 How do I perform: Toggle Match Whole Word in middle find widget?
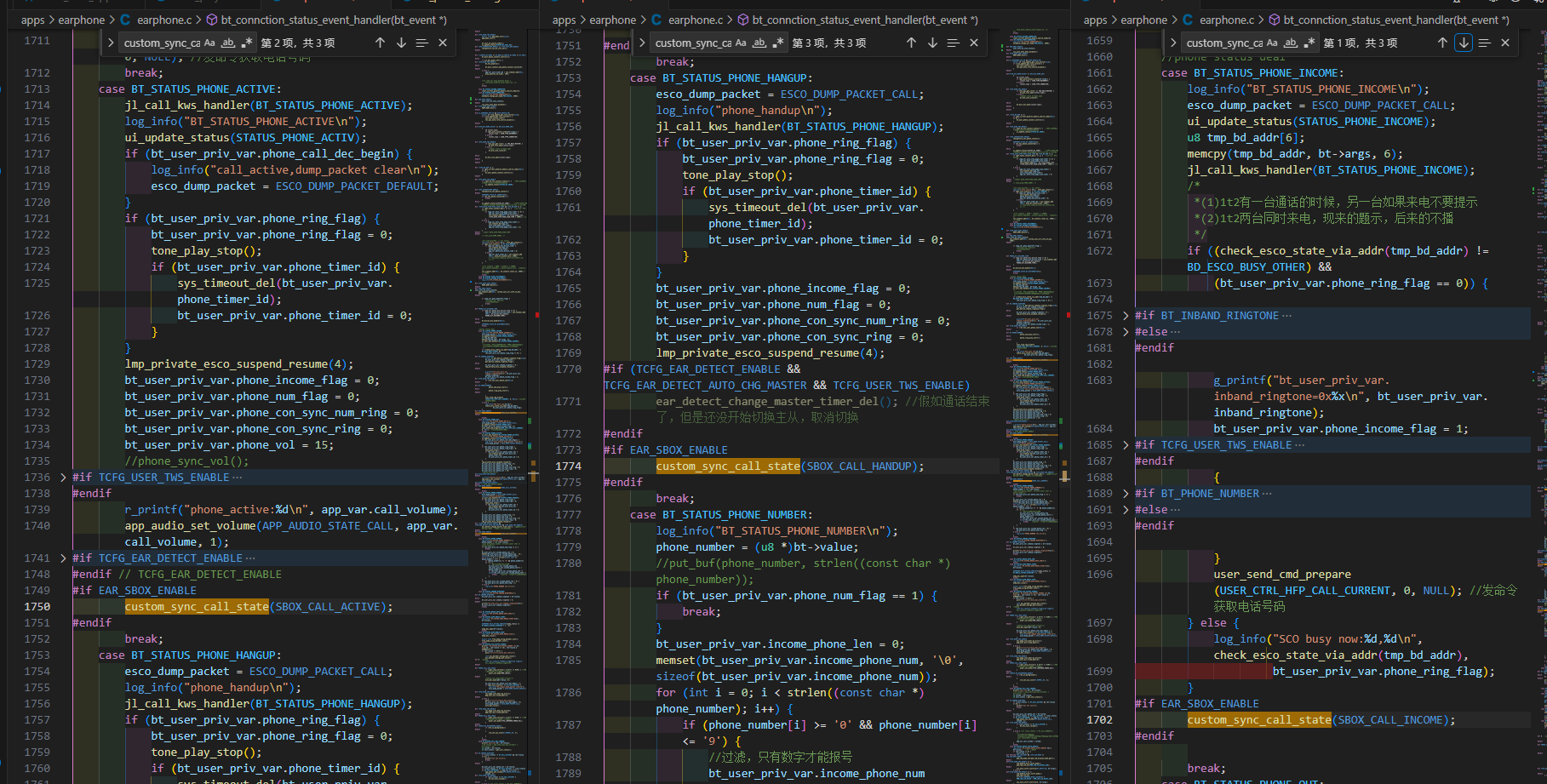(x=759, y=43)
